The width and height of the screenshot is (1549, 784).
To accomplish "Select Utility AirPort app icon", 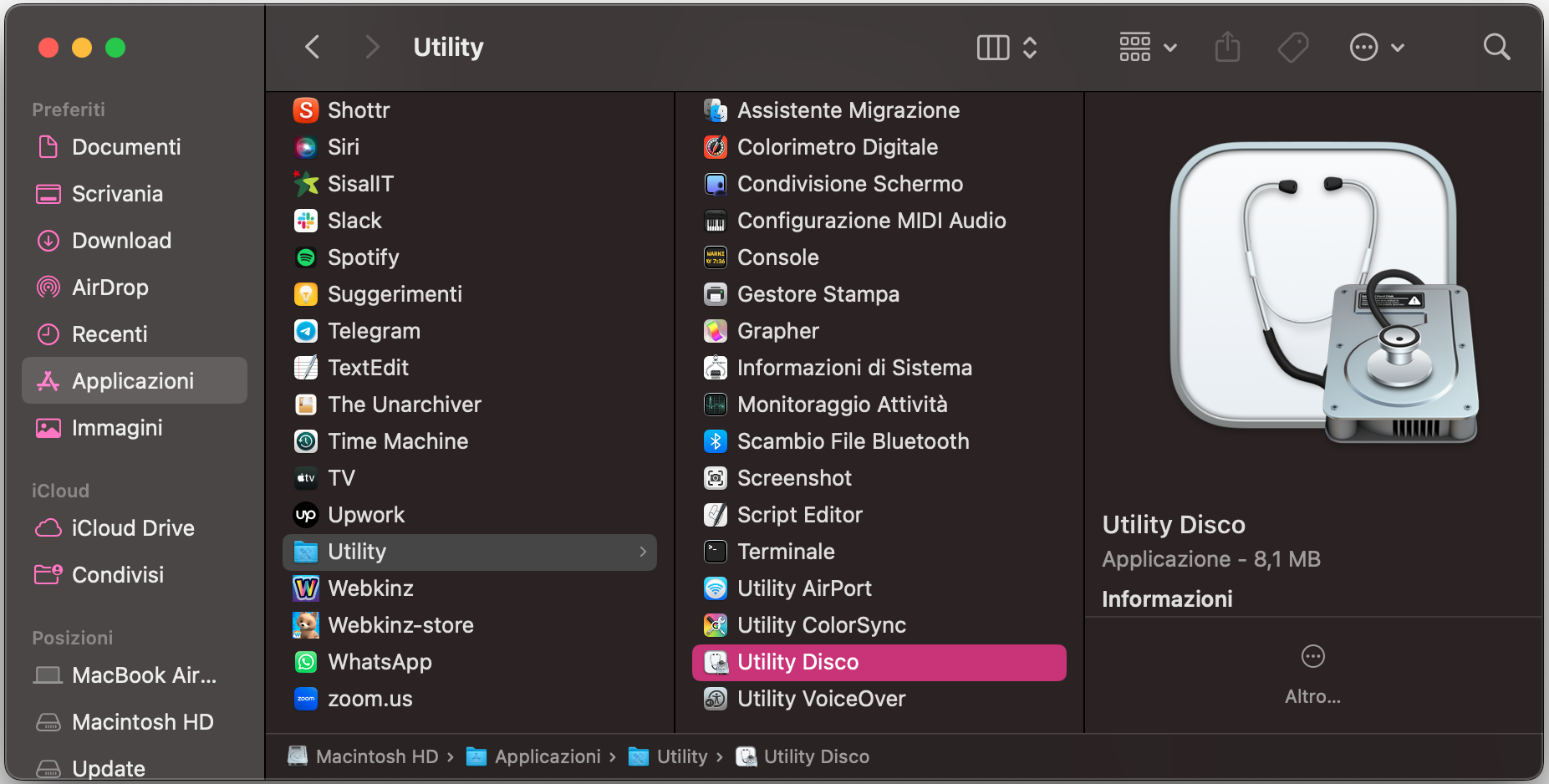I will 716,588.
